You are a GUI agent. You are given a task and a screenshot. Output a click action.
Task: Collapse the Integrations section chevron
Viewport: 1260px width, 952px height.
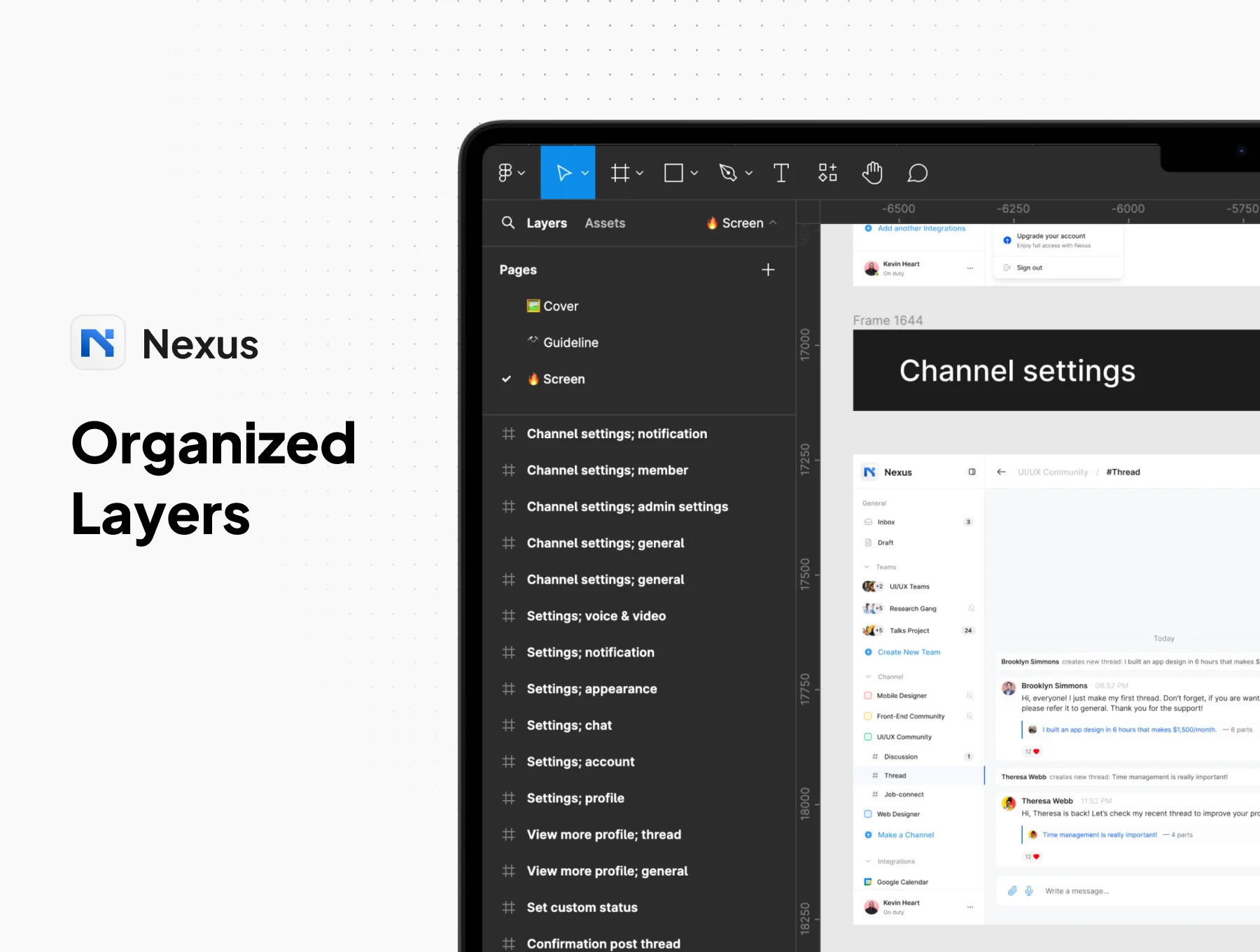[869, 862]
